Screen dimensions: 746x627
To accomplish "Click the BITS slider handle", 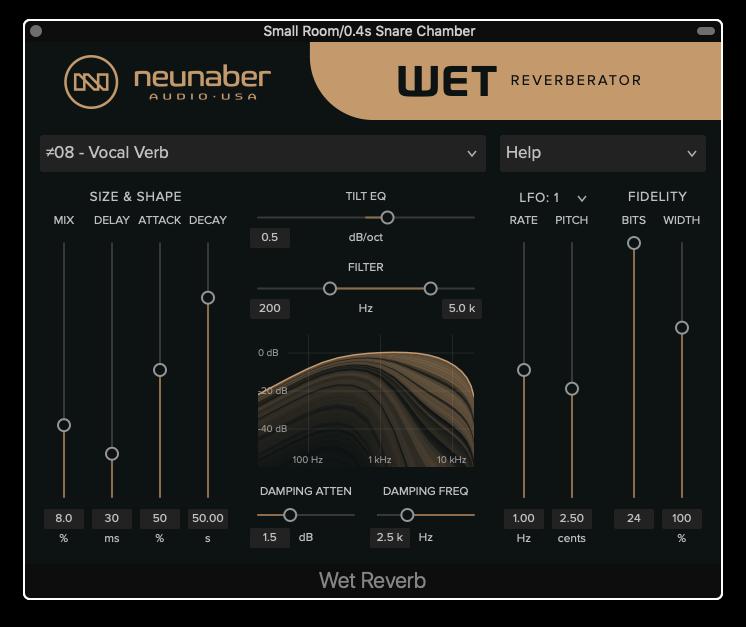I will pos(634,243).
